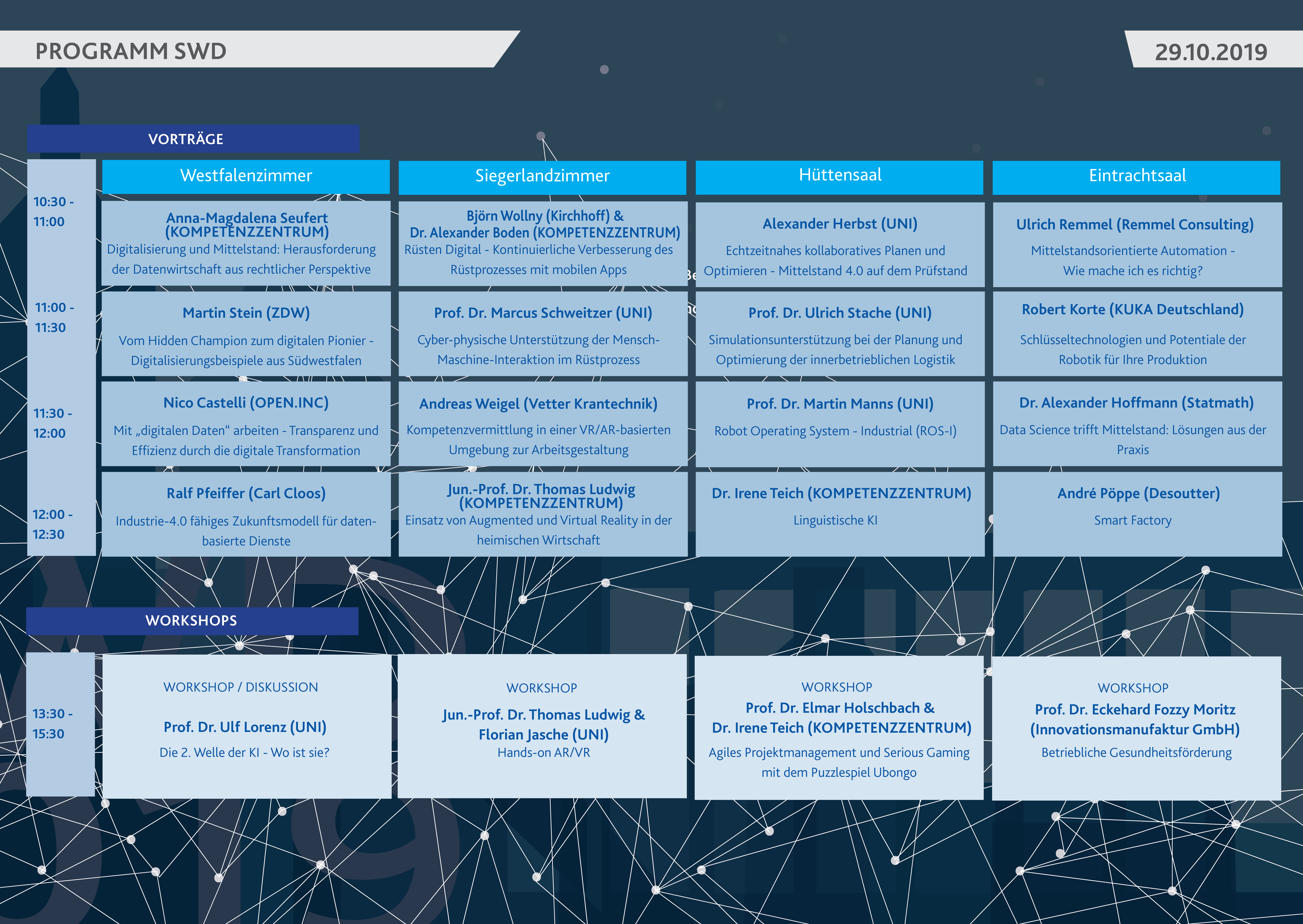The width and height of the screenshot is (1303, 924).
Task: Click the WORKSHOP / DISKUSSION label
Action: pyautogui.click(x=241, y=687)
